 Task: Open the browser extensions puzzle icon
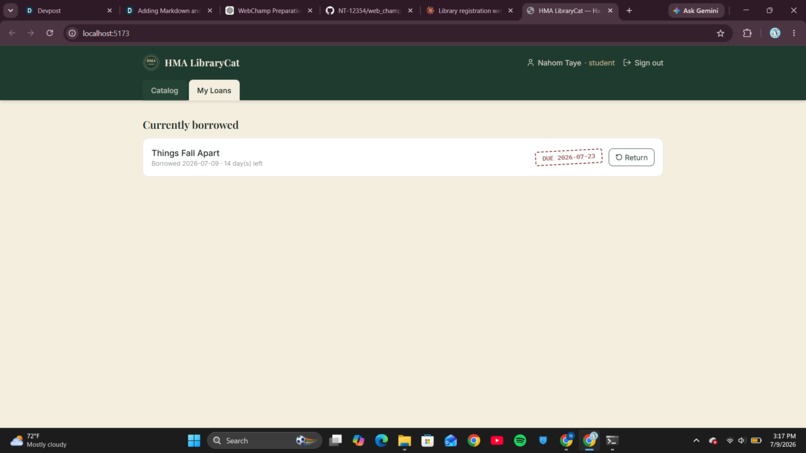click(747, 33)
